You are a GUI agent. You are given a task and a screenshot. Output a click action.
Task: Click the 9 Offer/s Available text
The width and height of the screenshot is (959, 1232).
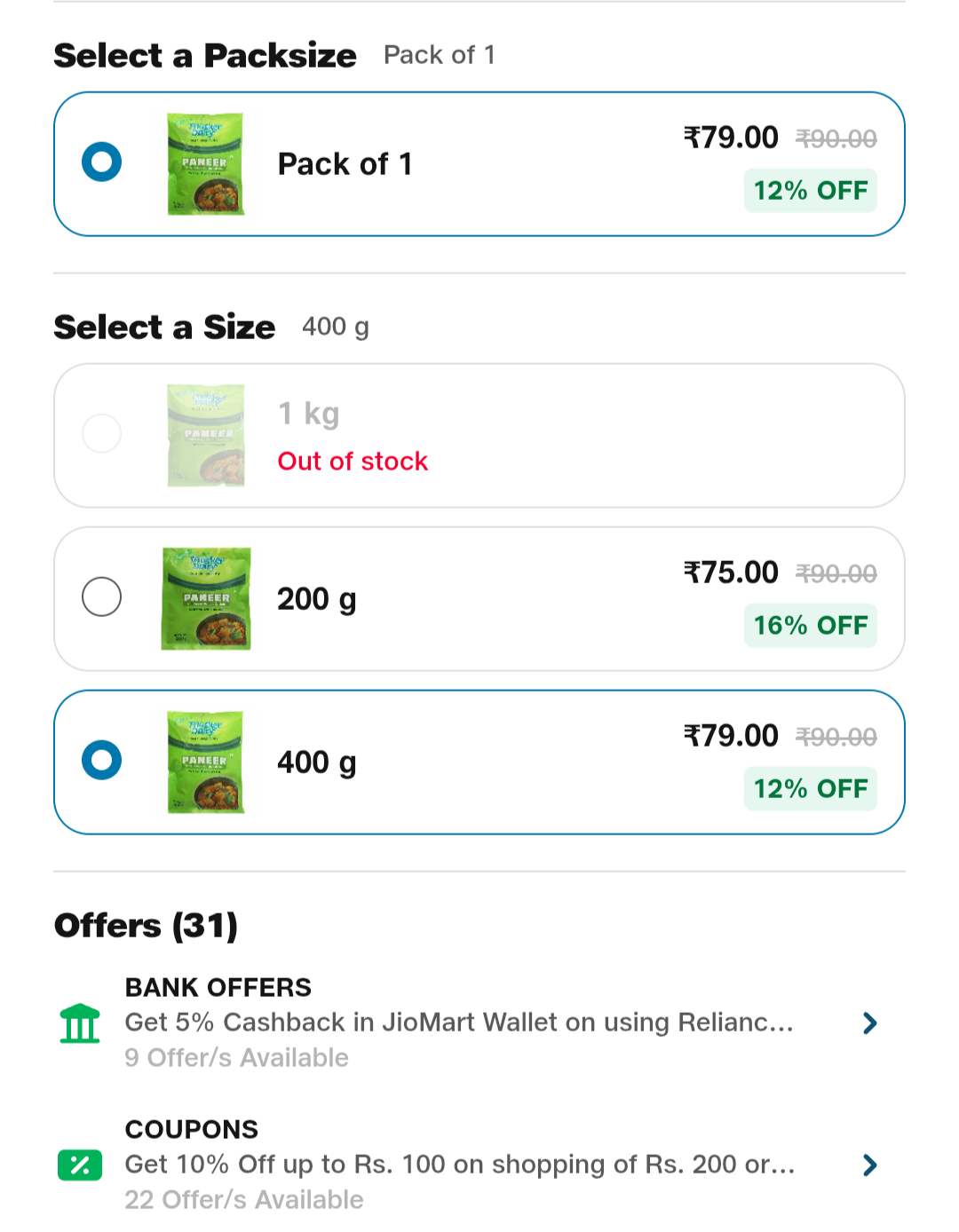pyautogui.click(x=236, y=1058)
